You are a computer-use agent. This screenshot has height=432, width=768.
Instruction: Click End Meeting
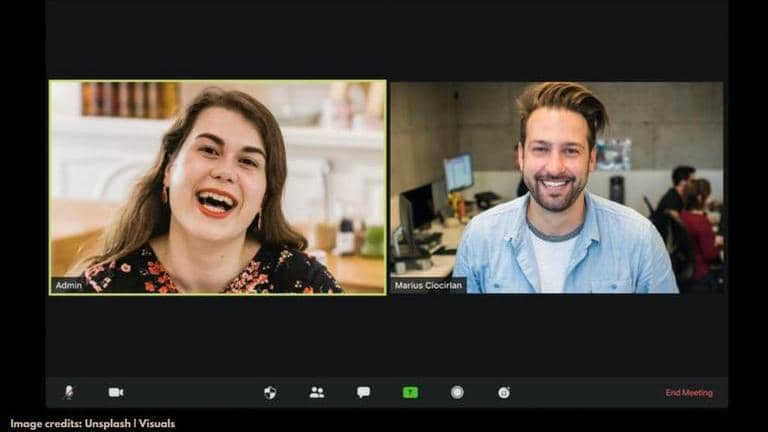click(x=689, y=393)
